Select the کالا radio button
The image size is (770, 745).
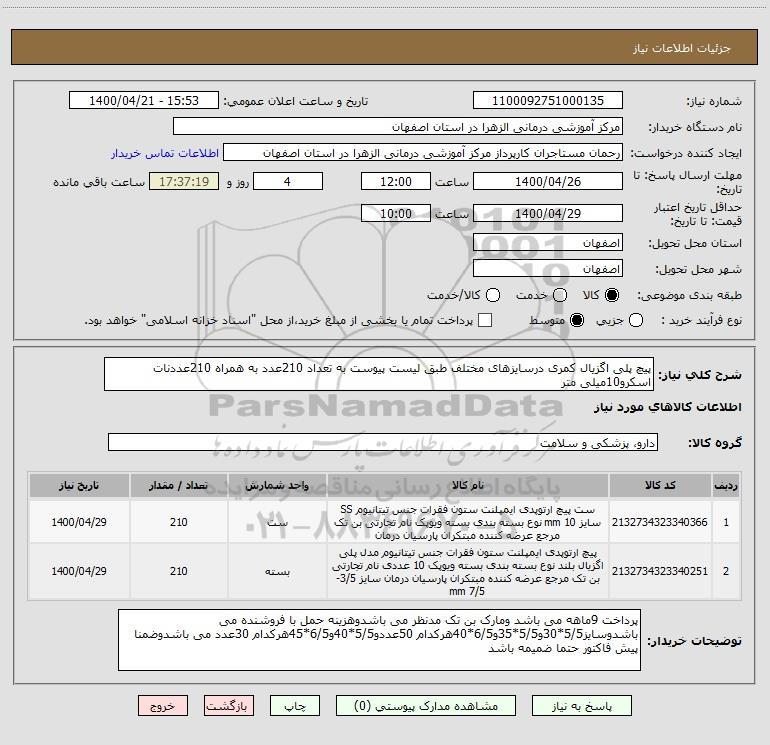[x=612, y=295]
